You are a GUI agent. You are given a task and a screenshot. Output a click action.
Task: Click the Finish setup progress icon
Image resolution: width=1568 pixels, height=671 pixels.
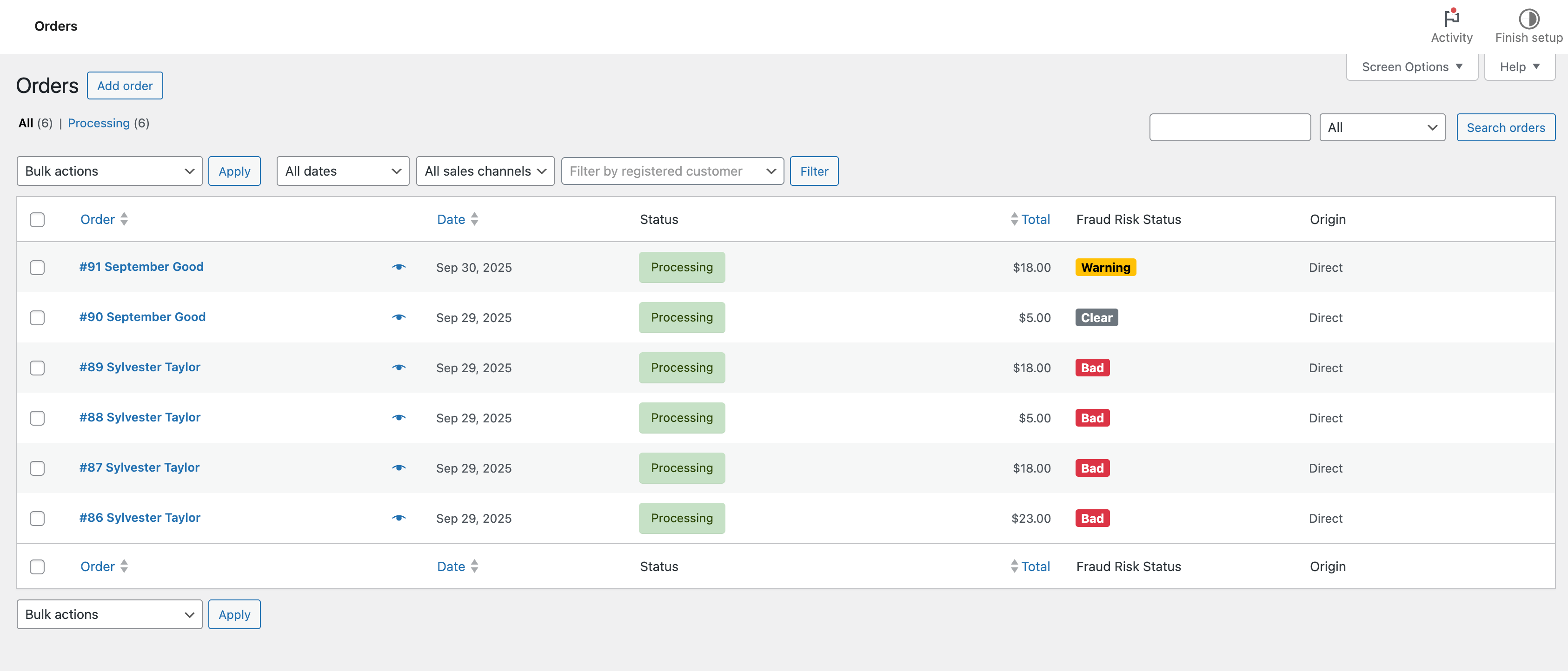[1528, 19]
